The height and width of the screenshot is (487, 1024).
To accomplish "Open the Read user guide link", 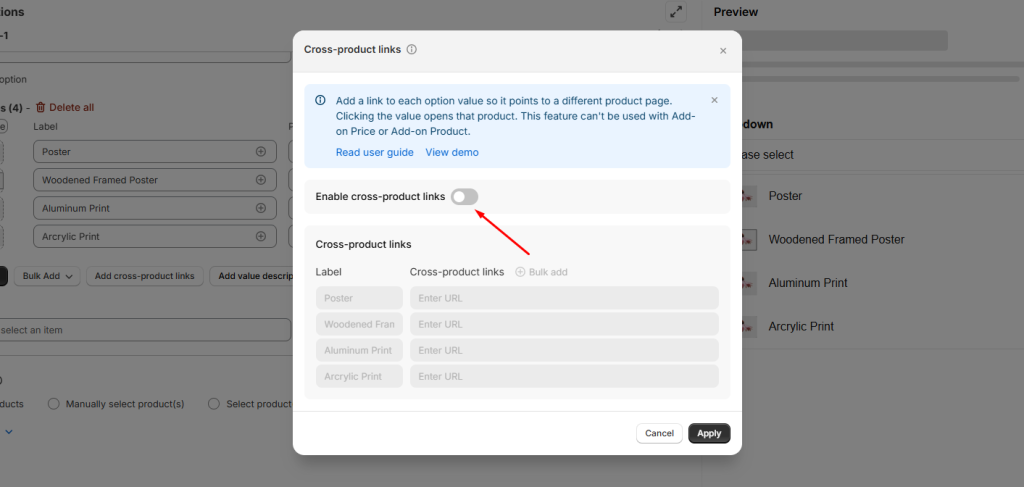I will tap(374, 152).
